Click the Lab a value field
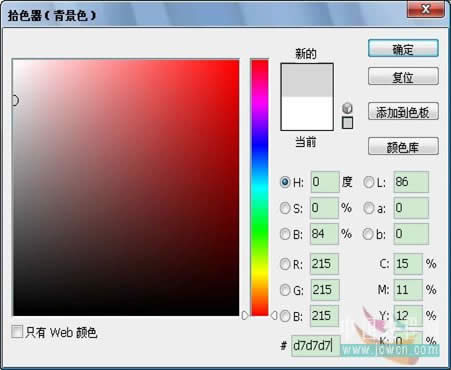Viewport: 451px width, 370px height. coord(411,208)
